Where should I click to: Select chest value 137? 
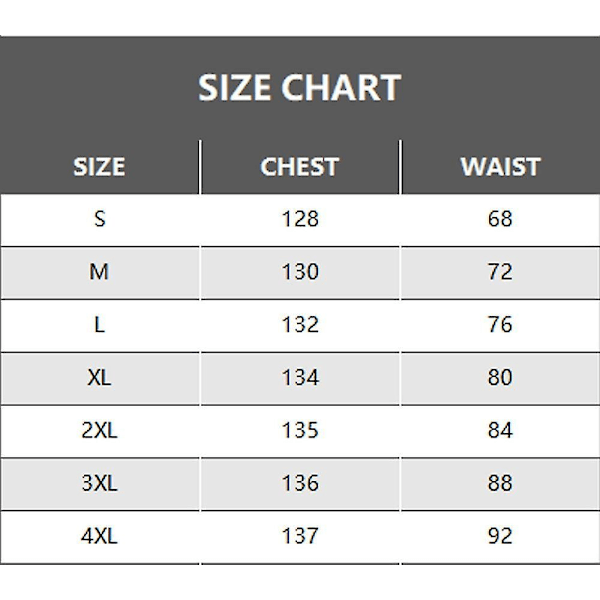tap(300, 536)
